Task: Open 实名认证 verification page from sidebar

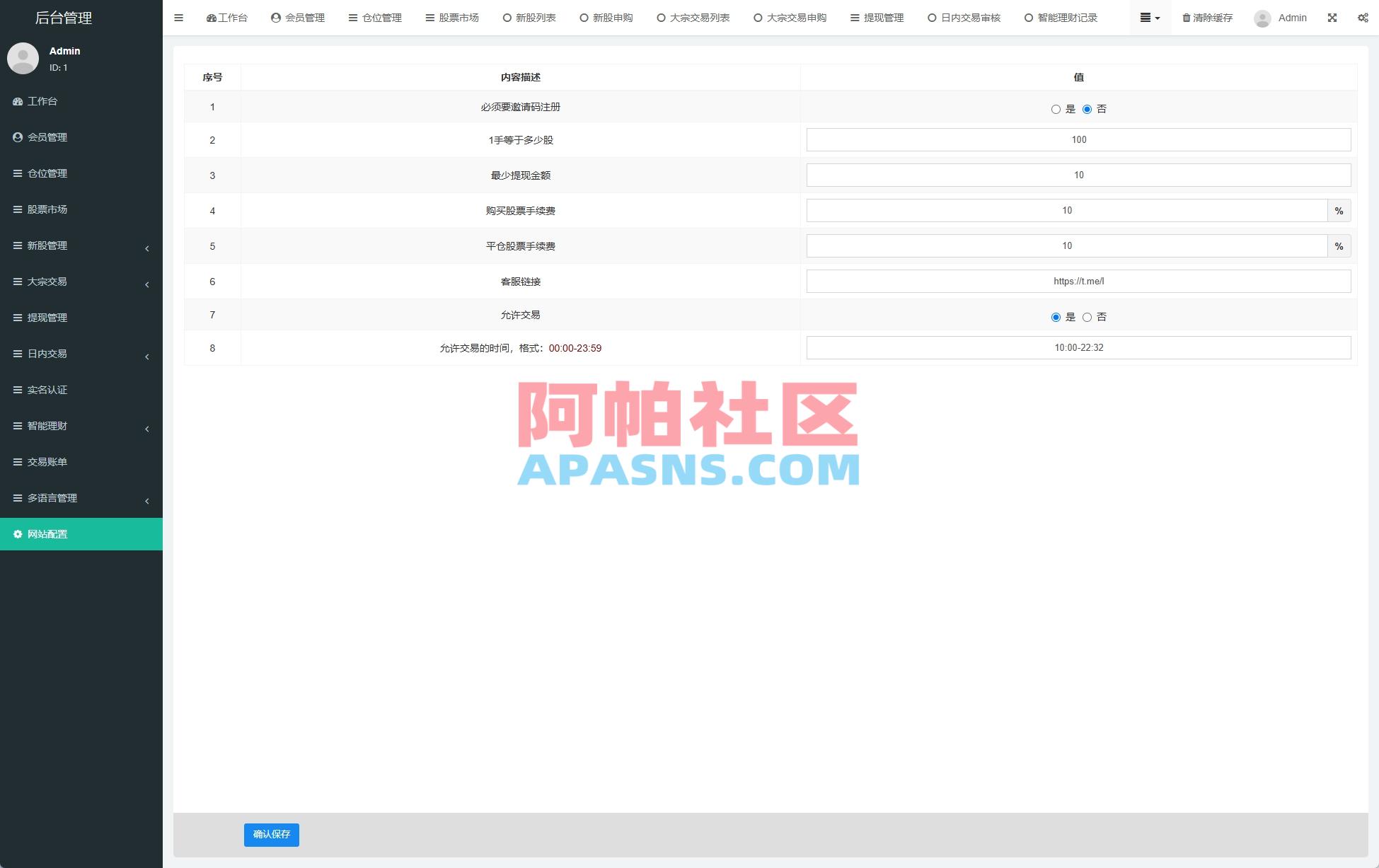Action: (47, 390)
